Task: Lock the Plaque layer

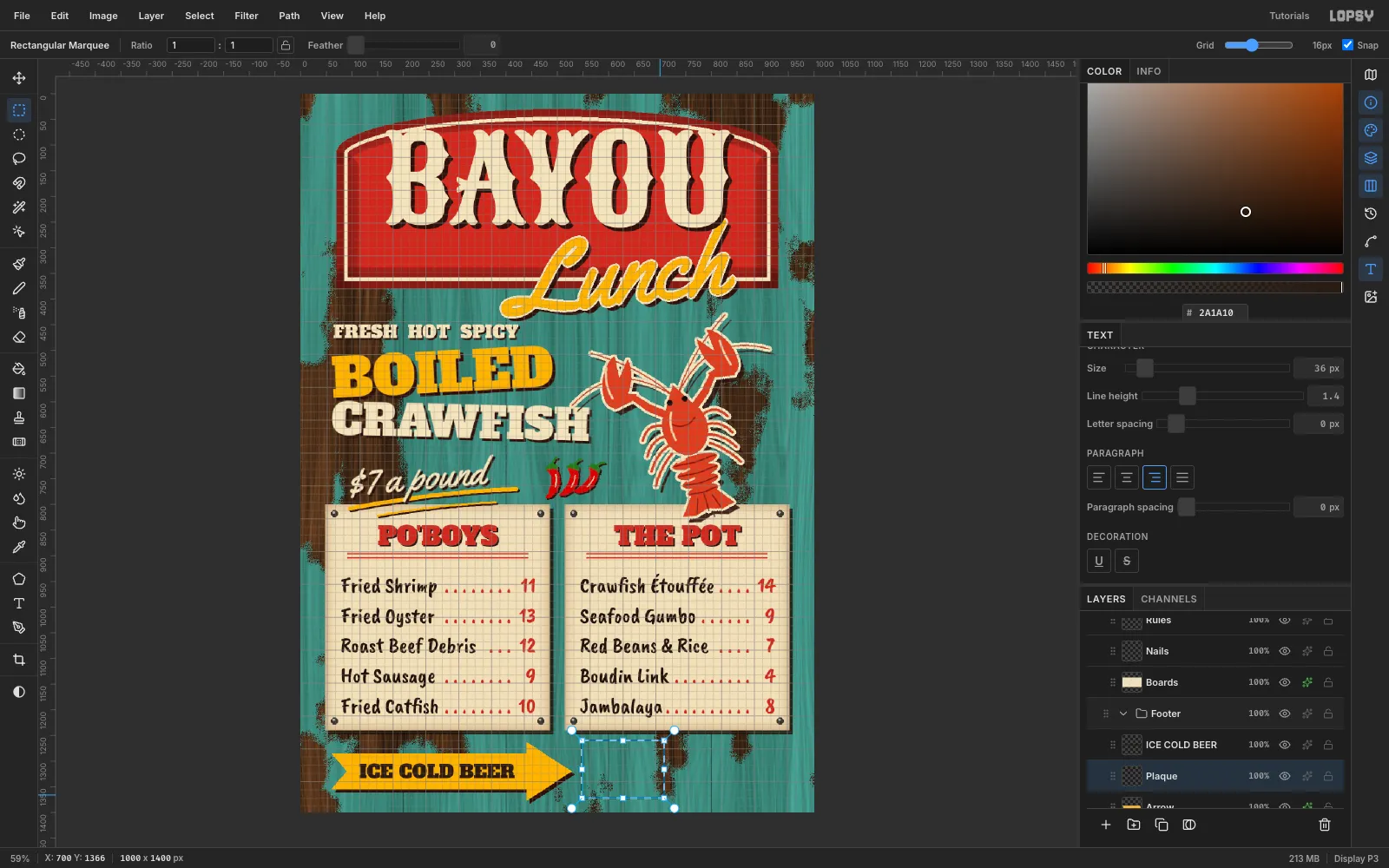Action: pos(1328,776)
